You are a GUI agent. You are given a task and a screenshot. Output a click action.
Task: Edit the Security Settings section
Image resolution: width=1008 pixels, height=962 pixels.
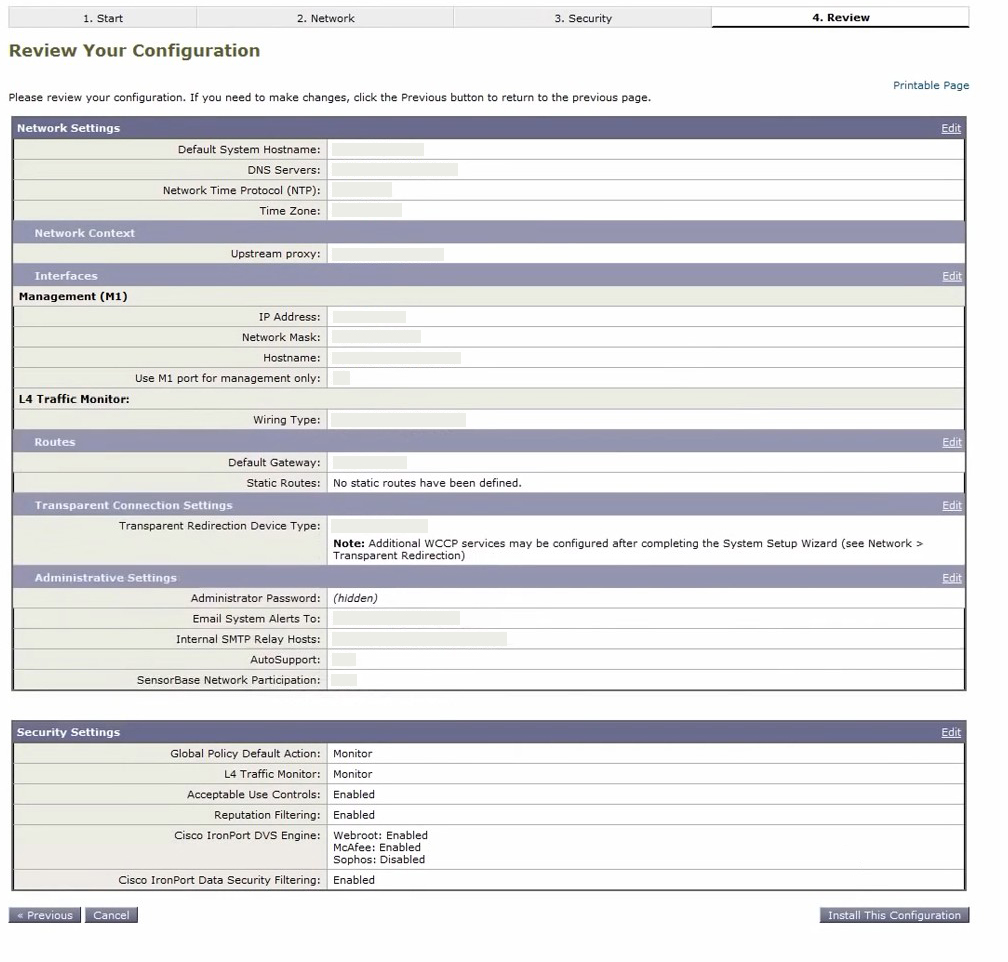(950, 733)
